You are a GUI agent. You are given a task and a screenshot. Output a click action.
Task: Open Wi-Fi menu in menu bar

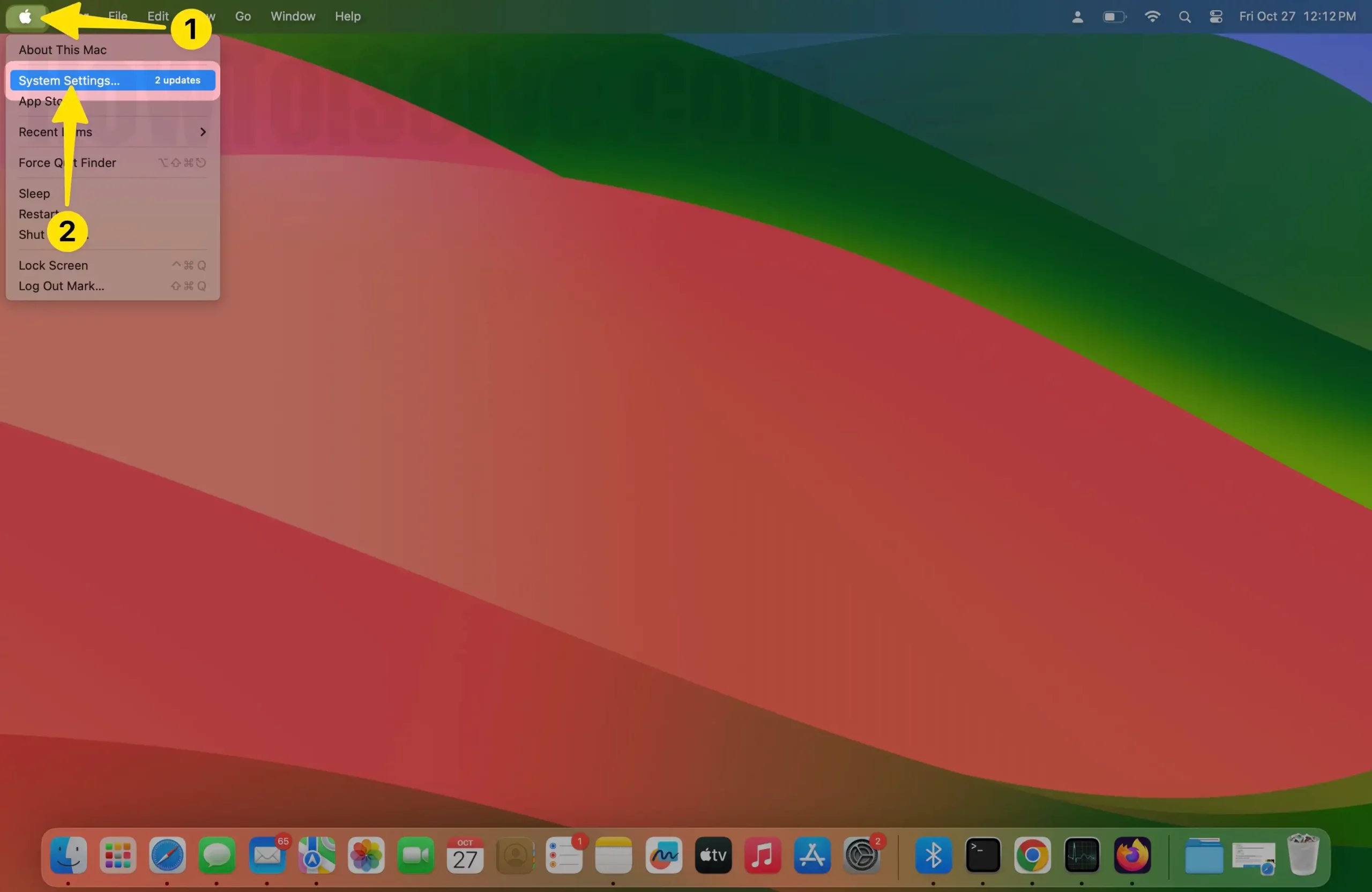tap(1152, 17)
